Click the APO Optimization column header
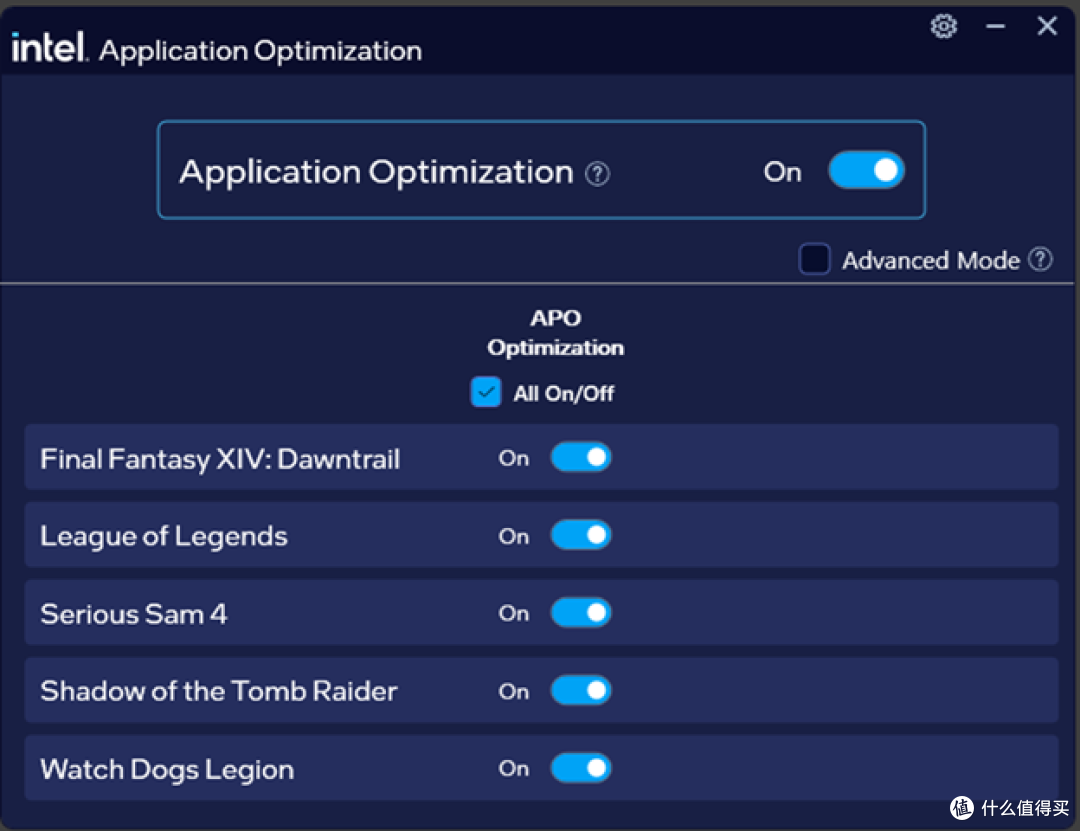This screenshot has height=831, width=1080. [x=555, y=333]
